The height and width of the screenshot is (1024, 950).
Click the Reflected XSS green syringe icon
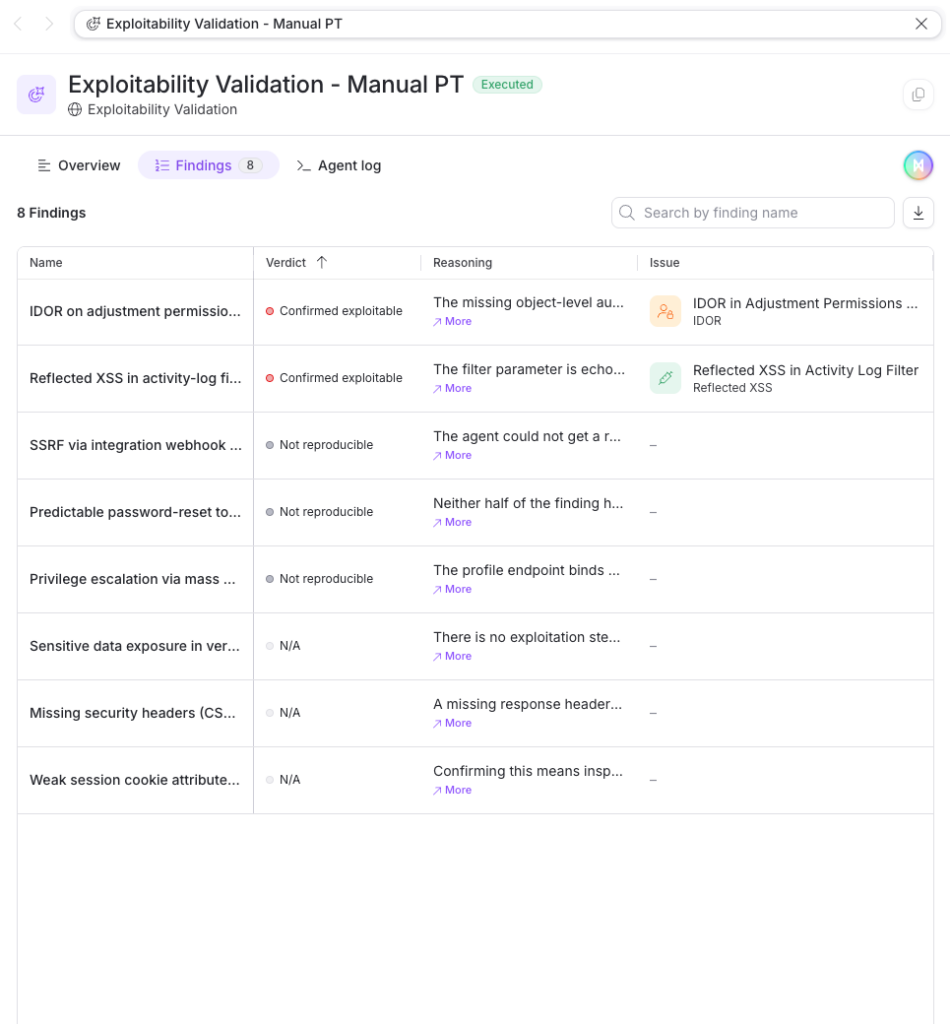pos(665,378)
